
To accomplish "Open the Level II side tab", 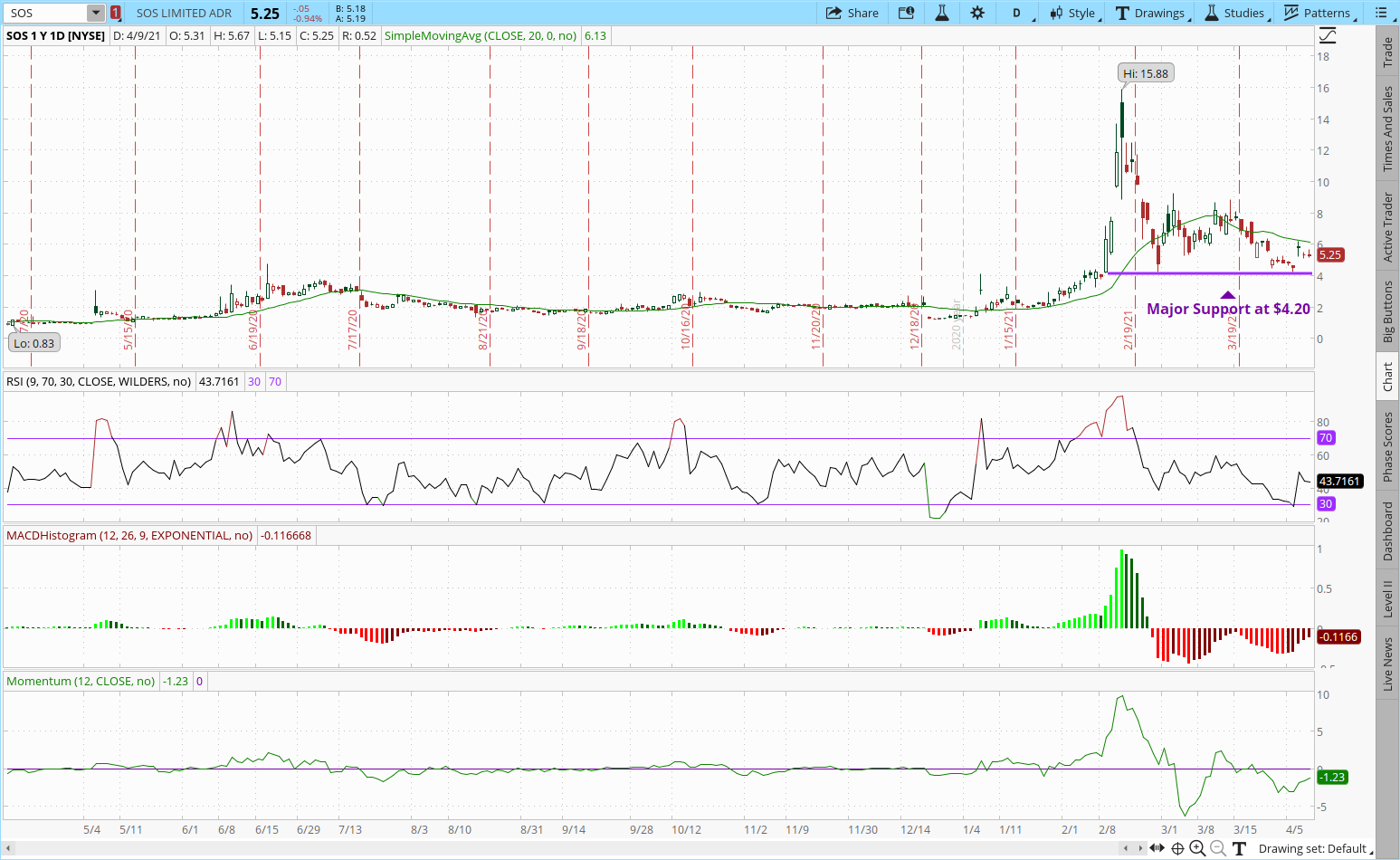I will 1387,599.
